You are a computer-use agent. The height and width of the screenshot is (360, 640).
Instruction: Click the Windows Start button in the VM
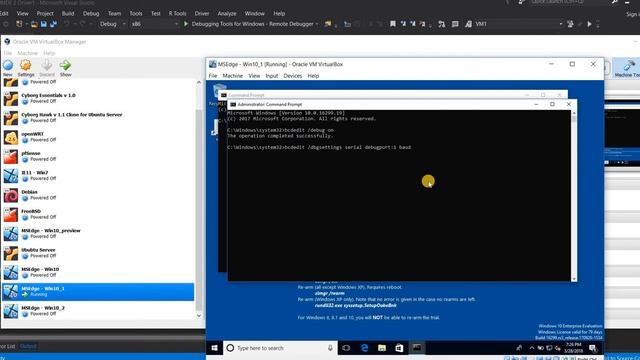(214, 348)
